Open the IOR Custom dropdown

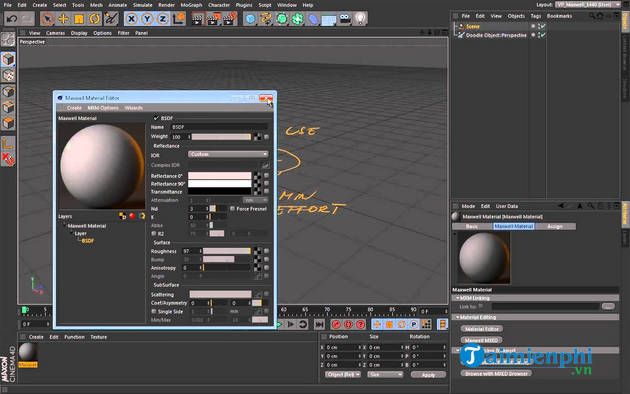tap(228, 154)
